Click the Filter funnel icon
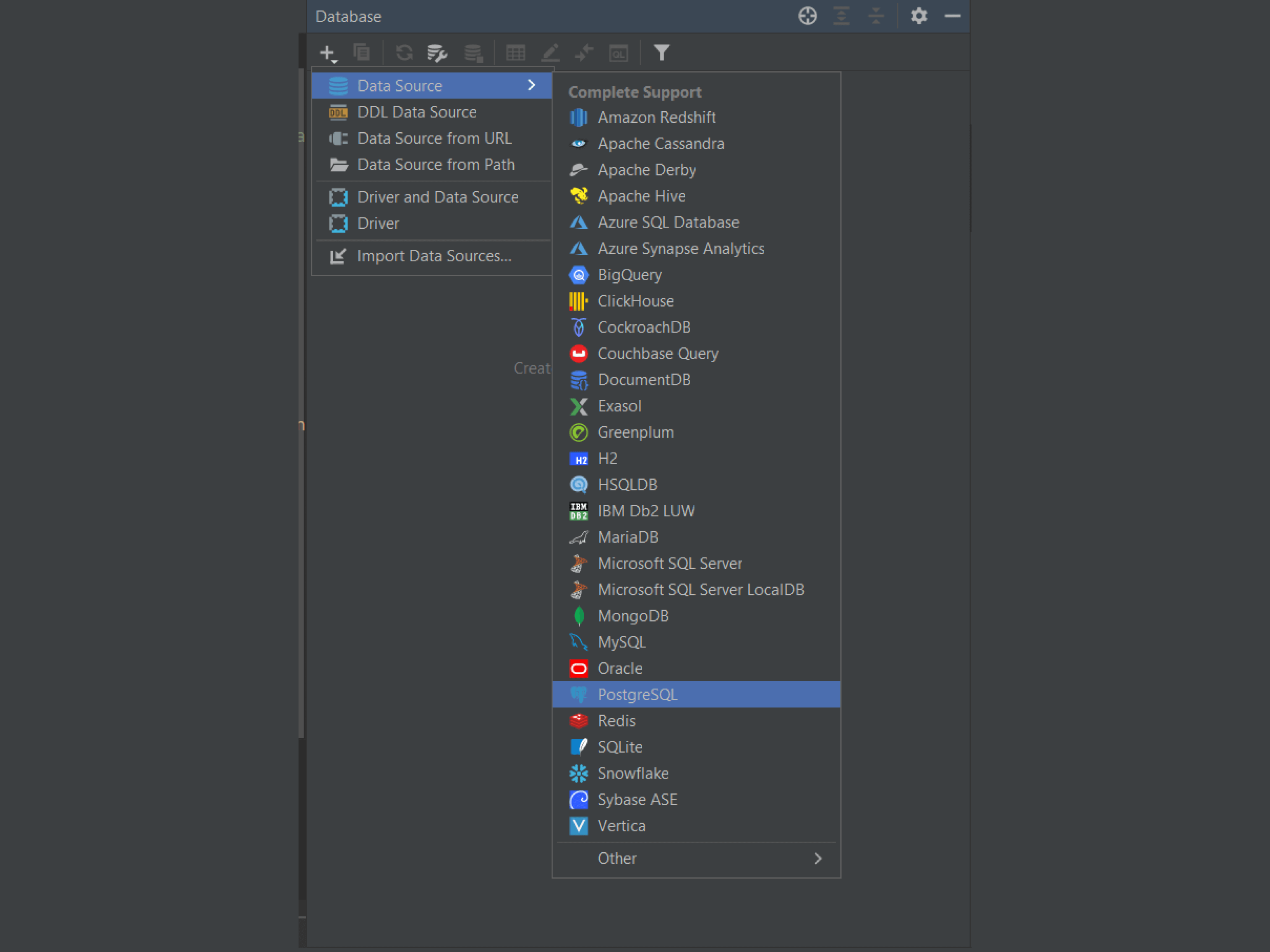 point(661,53)
